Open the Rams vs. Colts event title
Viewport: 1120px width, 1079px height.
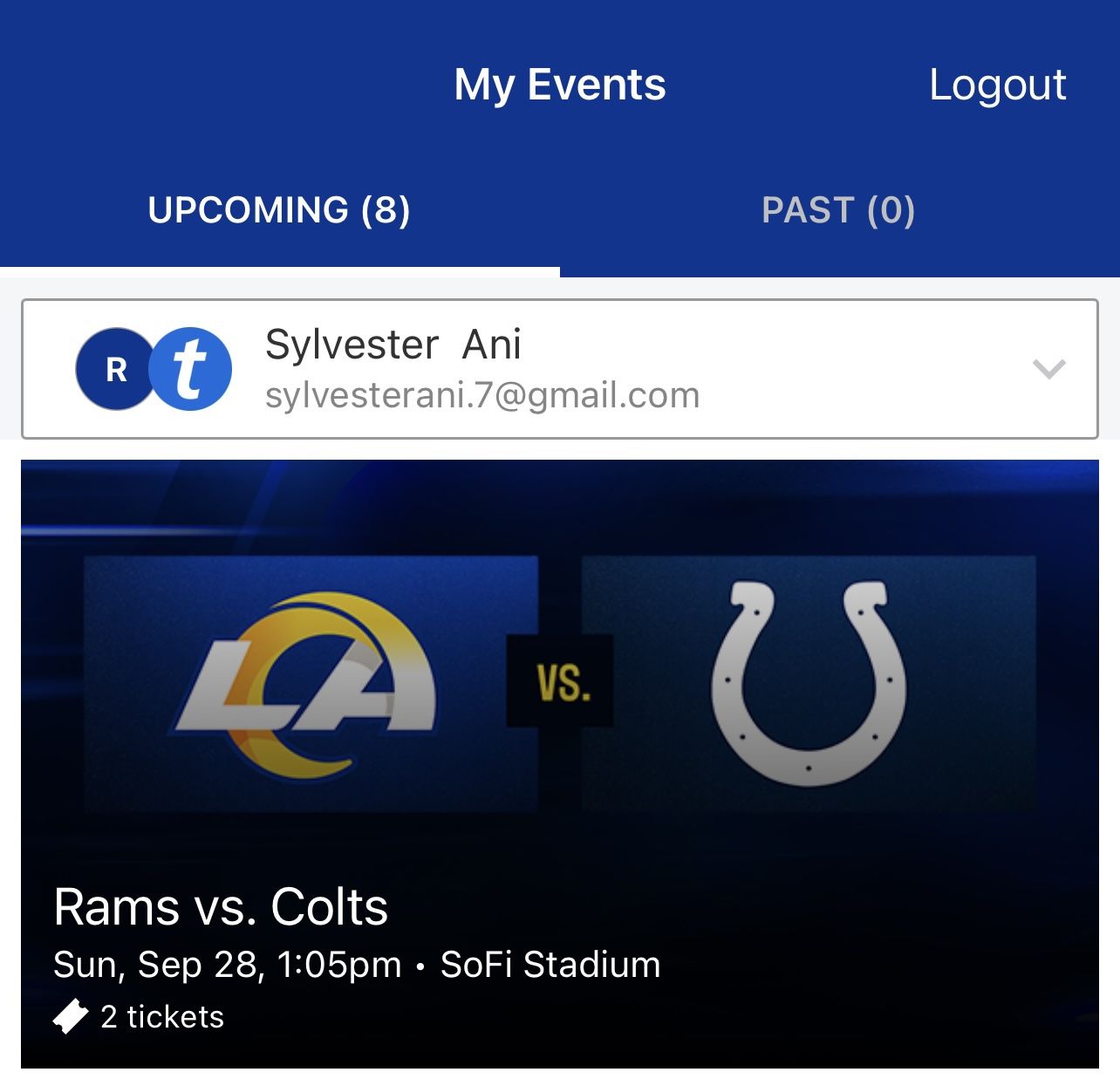click(221, 907)
